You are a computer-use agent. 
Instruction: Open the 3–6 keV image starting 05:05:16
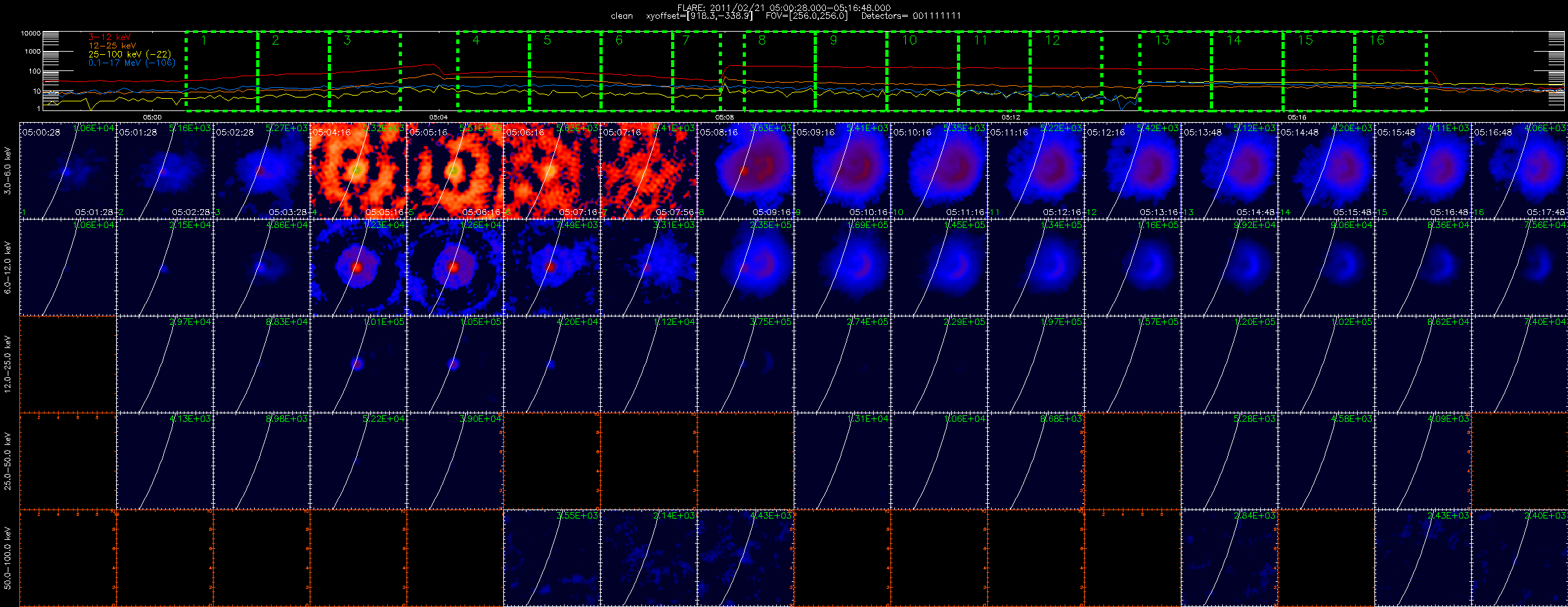(x=456, y=170)
